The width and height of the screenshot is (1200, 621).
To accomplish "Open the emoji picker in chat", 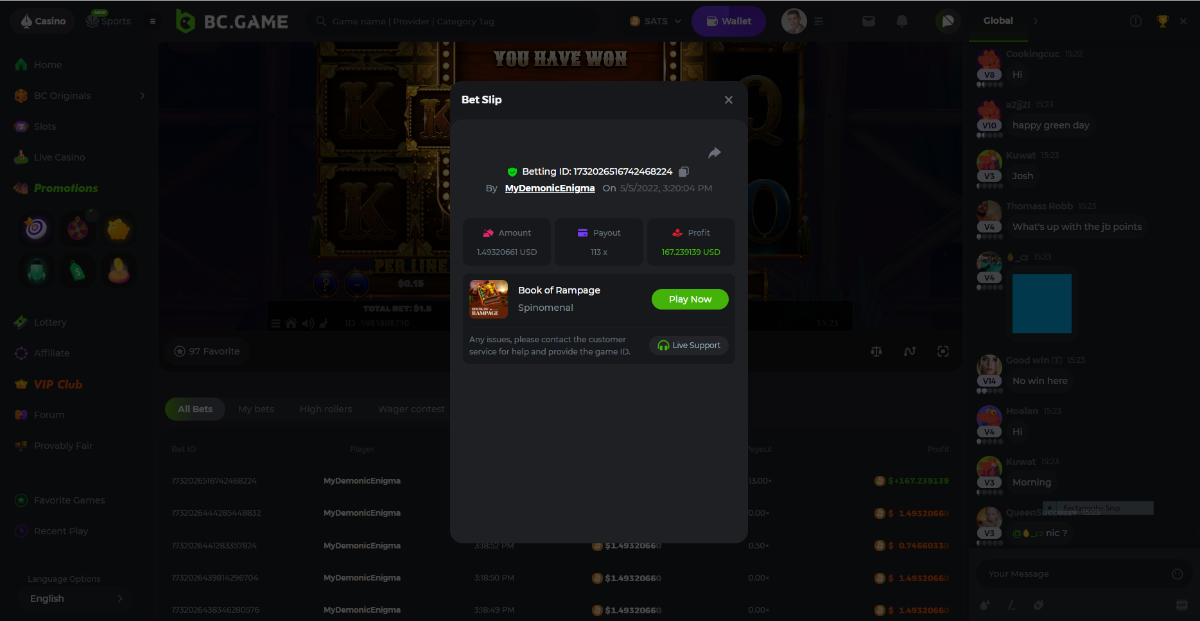I will pyautogui.click(x=1176, y=574).
